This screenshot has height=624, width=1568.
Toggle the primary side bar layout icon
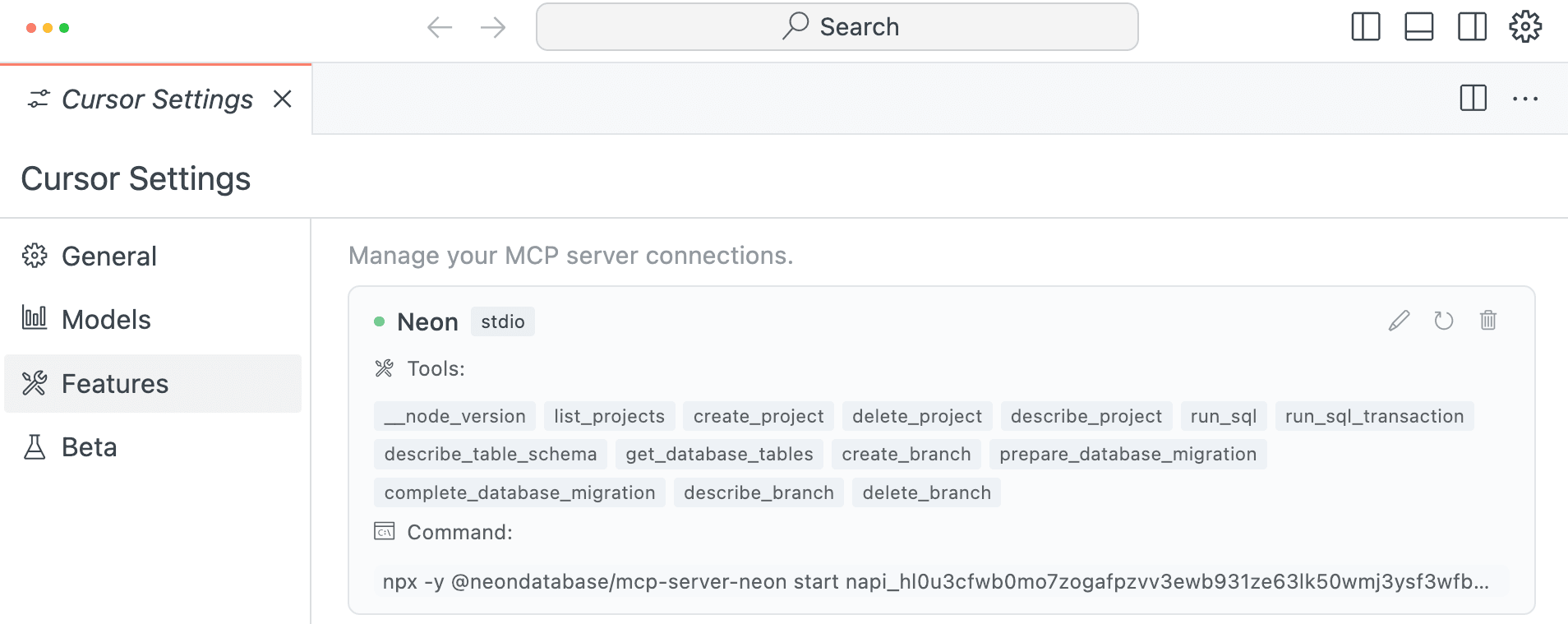(x=1365, y=27)
